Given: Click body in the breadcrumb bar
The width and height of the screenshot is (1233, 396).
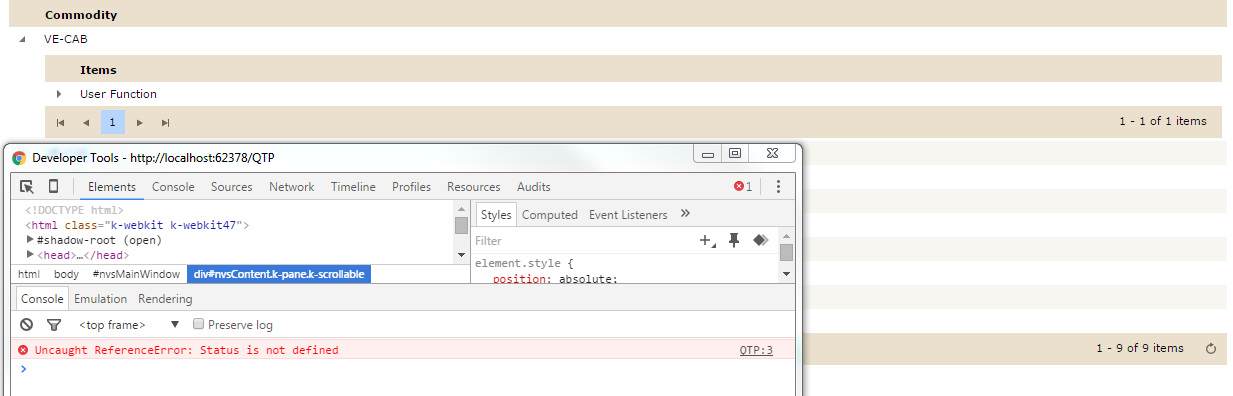Looking at the screenshot, I should click(67, 274).
